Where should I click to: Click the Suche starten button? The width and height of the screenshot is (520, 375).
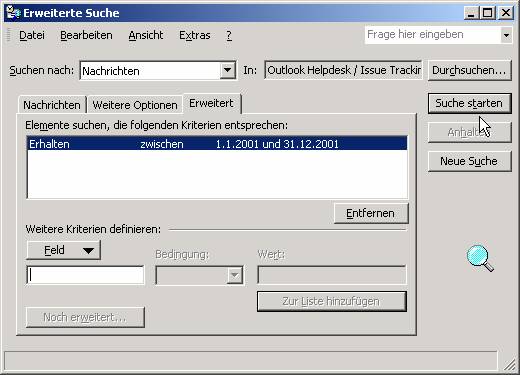tap(469, 103)
